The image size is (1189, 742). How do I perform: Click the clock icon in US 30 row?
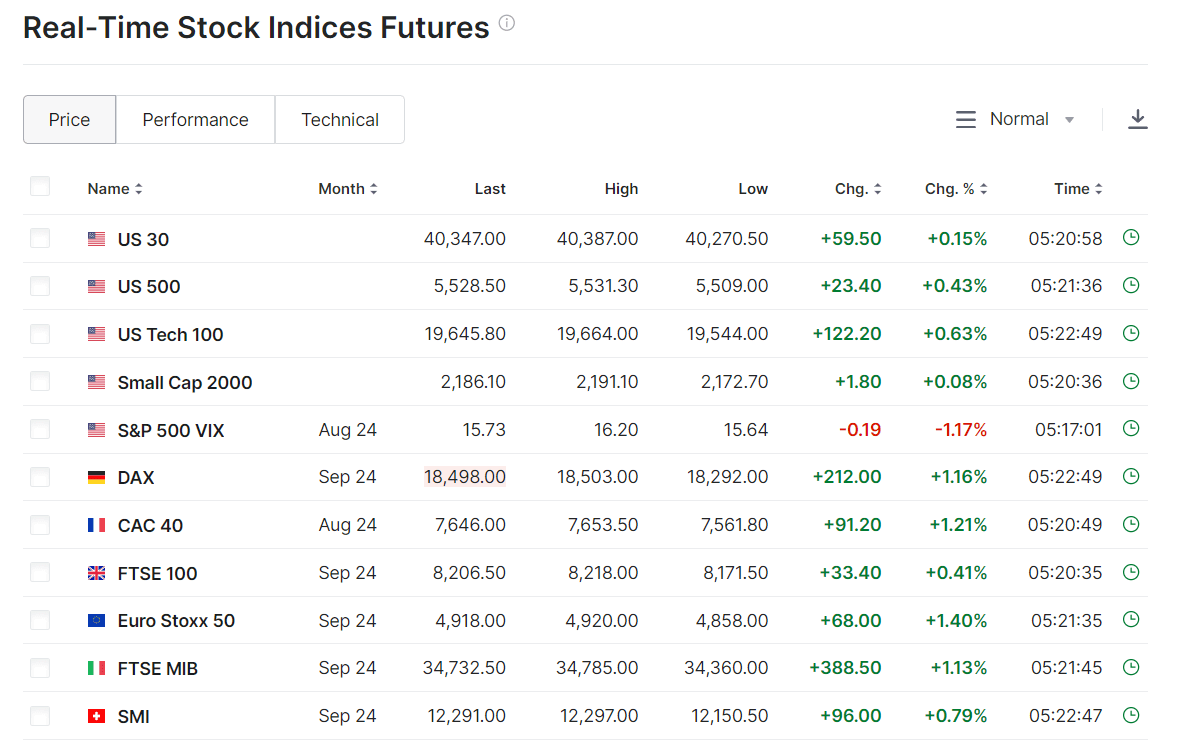(1131, 237)
